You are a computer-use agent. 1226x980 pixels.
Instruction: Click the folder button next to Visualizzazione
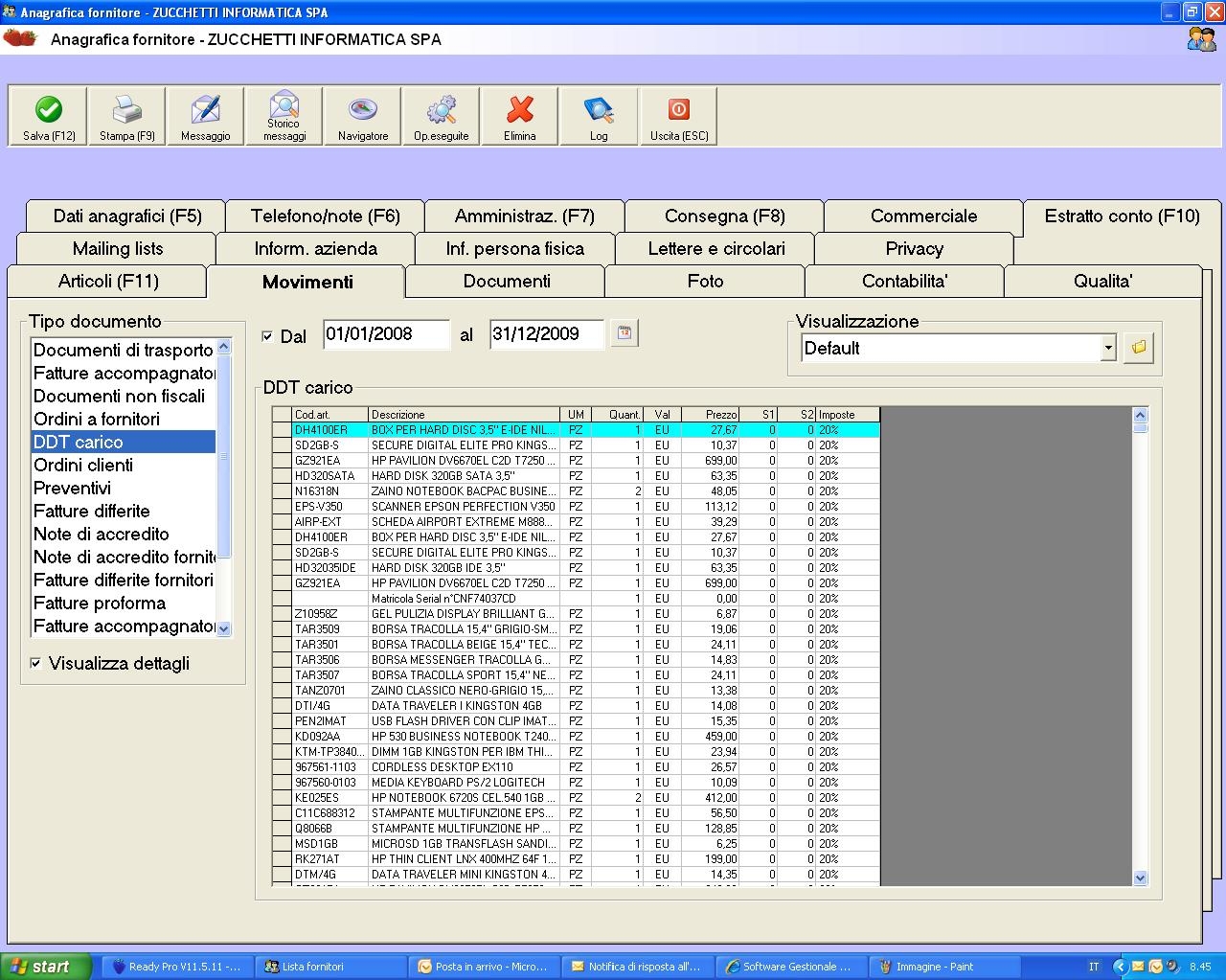click(x=1139, y=348)
